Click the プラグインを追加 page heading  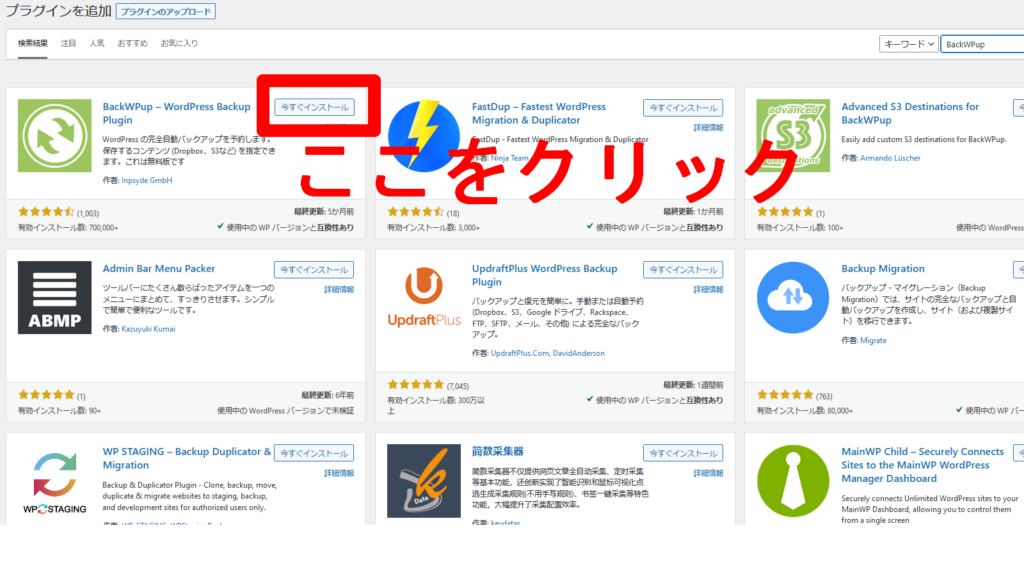pyautogui.click(x=58, y=11)
